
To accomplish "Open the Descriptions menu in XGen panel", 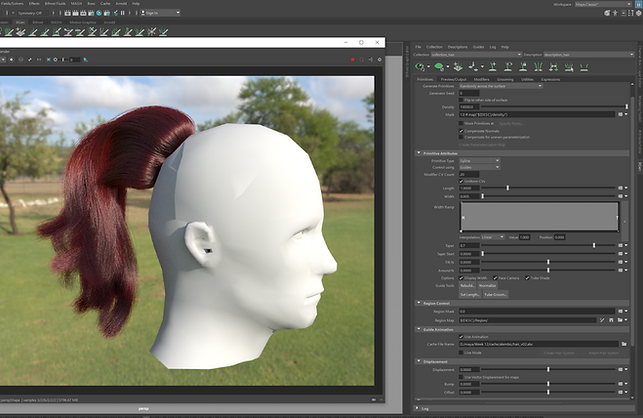I will coord(458,47).
